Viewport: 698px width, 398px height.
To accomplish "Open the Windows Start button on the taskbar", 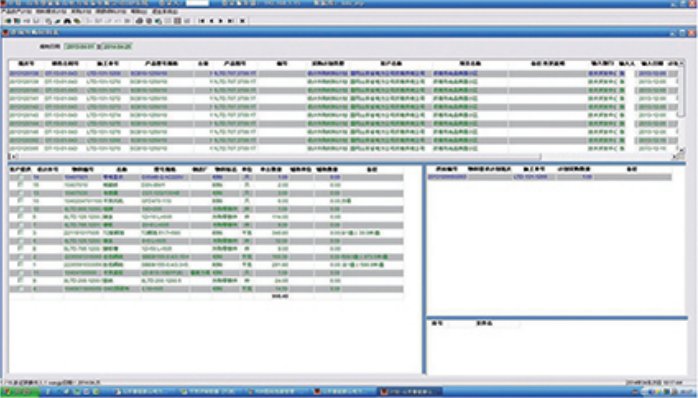I will (x=19, y=392).
